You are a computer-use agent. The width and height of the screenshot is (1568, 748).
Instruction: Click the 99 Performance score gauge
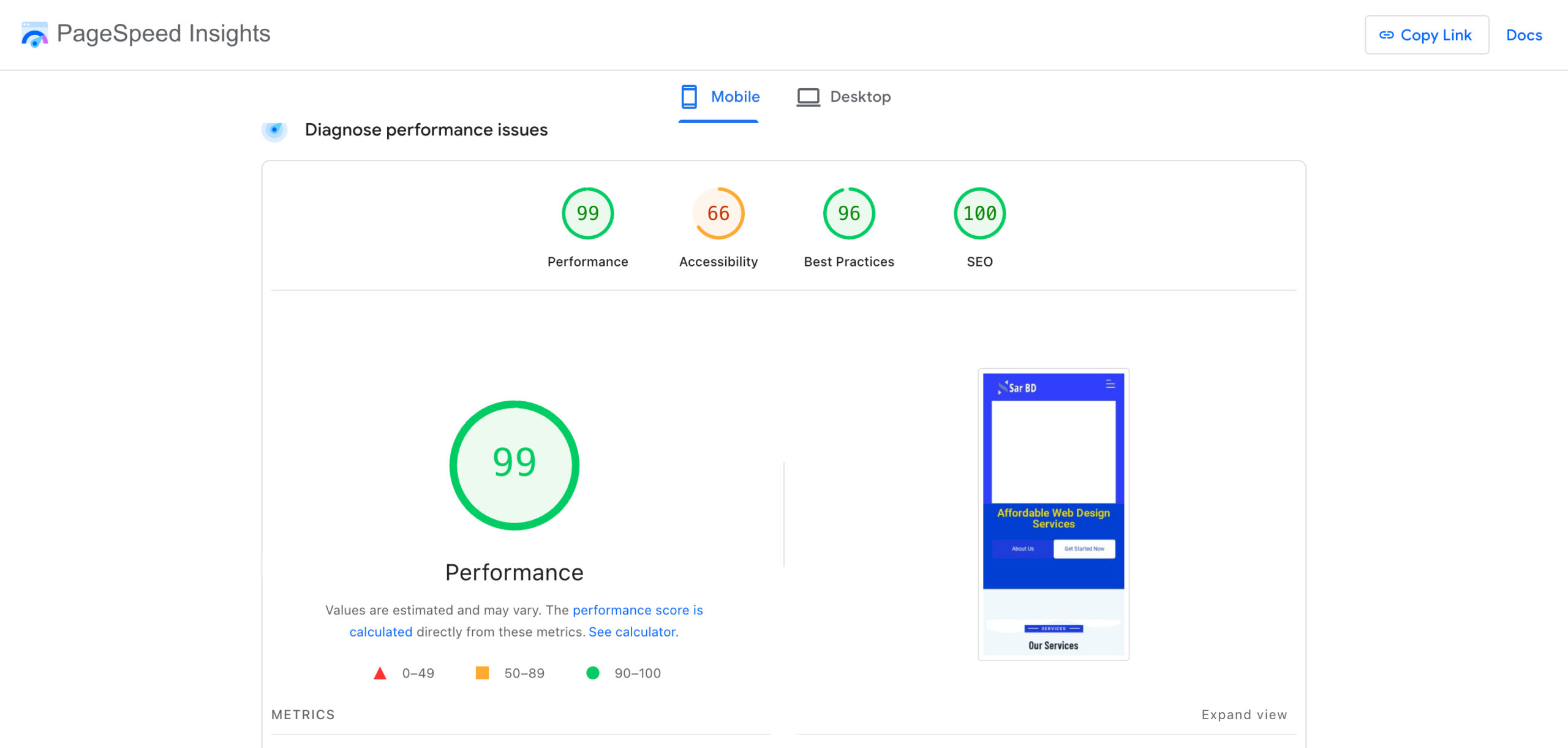pos(587,213)
